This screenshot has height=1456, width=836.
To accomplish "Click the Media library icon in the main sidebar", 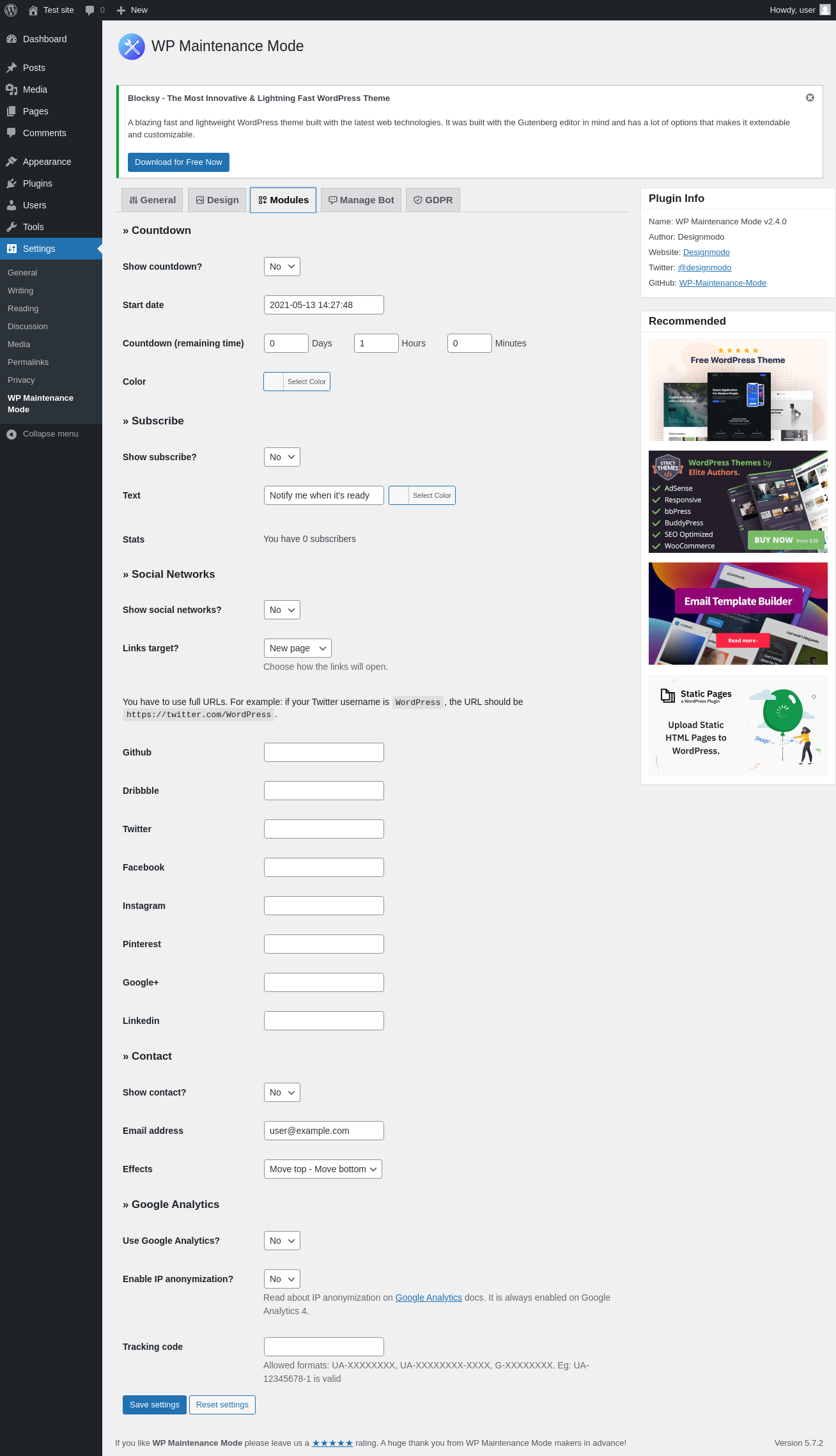I will tap(12, 89).
